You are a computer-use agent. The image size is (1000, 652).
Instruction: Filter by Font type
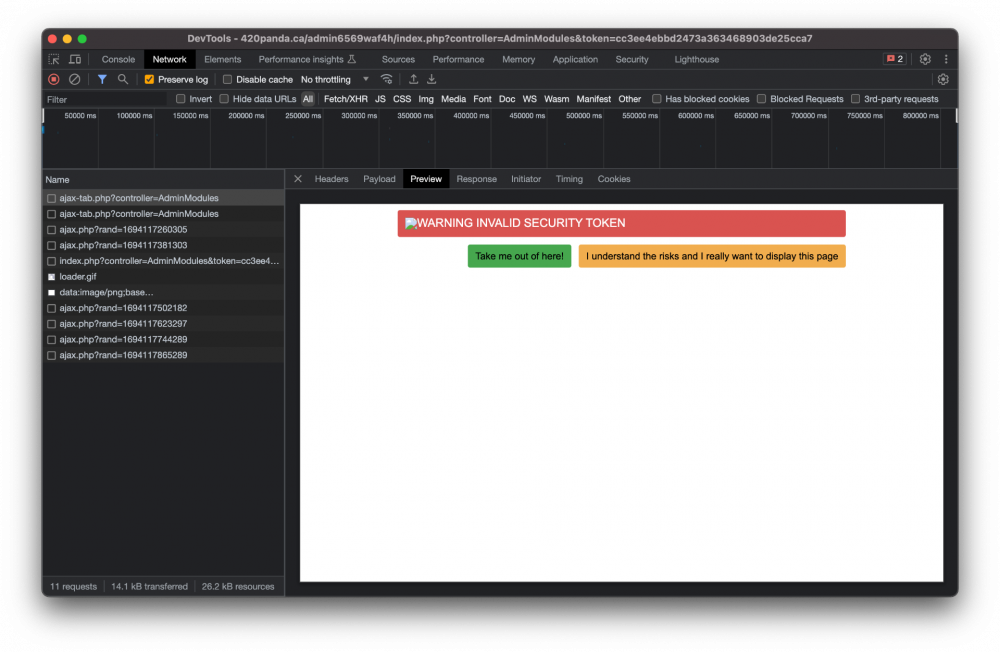pyautogui.click(x=482, y=100)
